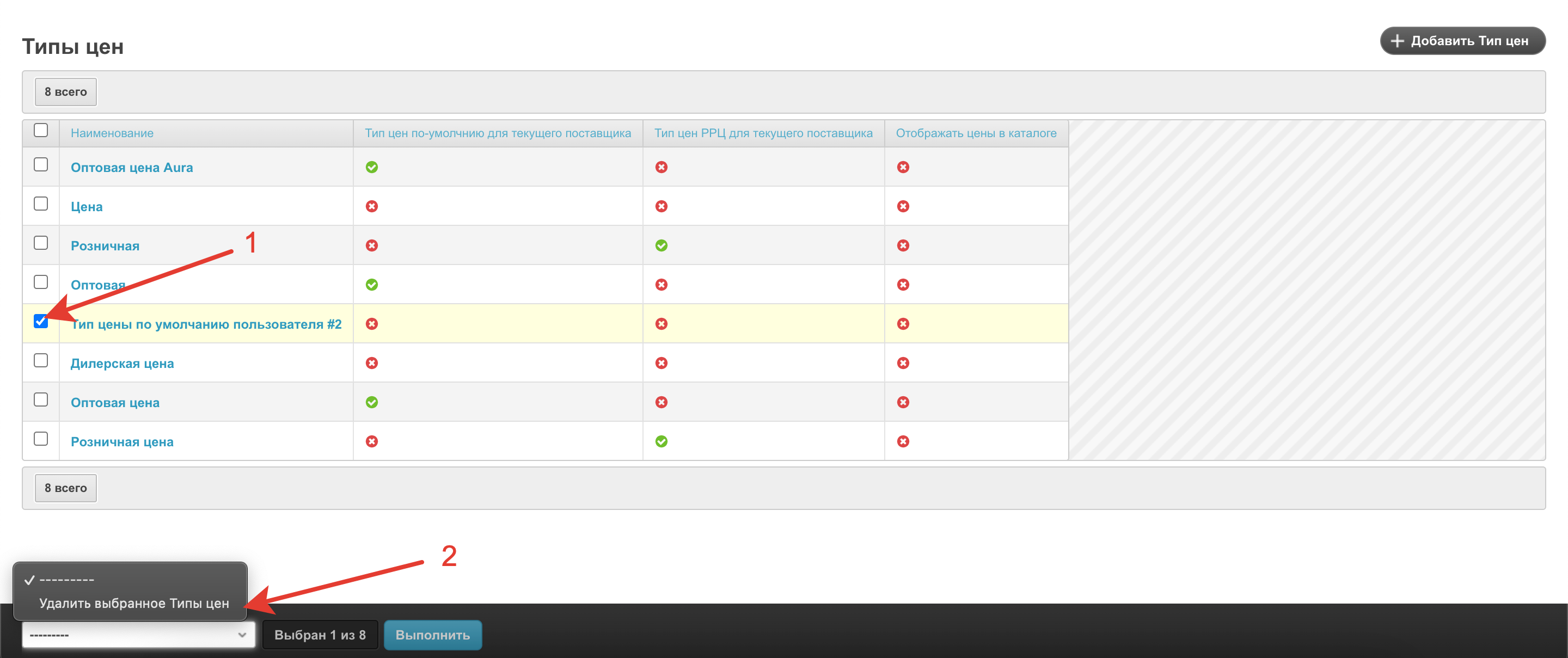Choose the blank dashes option in action list

pos(67,580)
